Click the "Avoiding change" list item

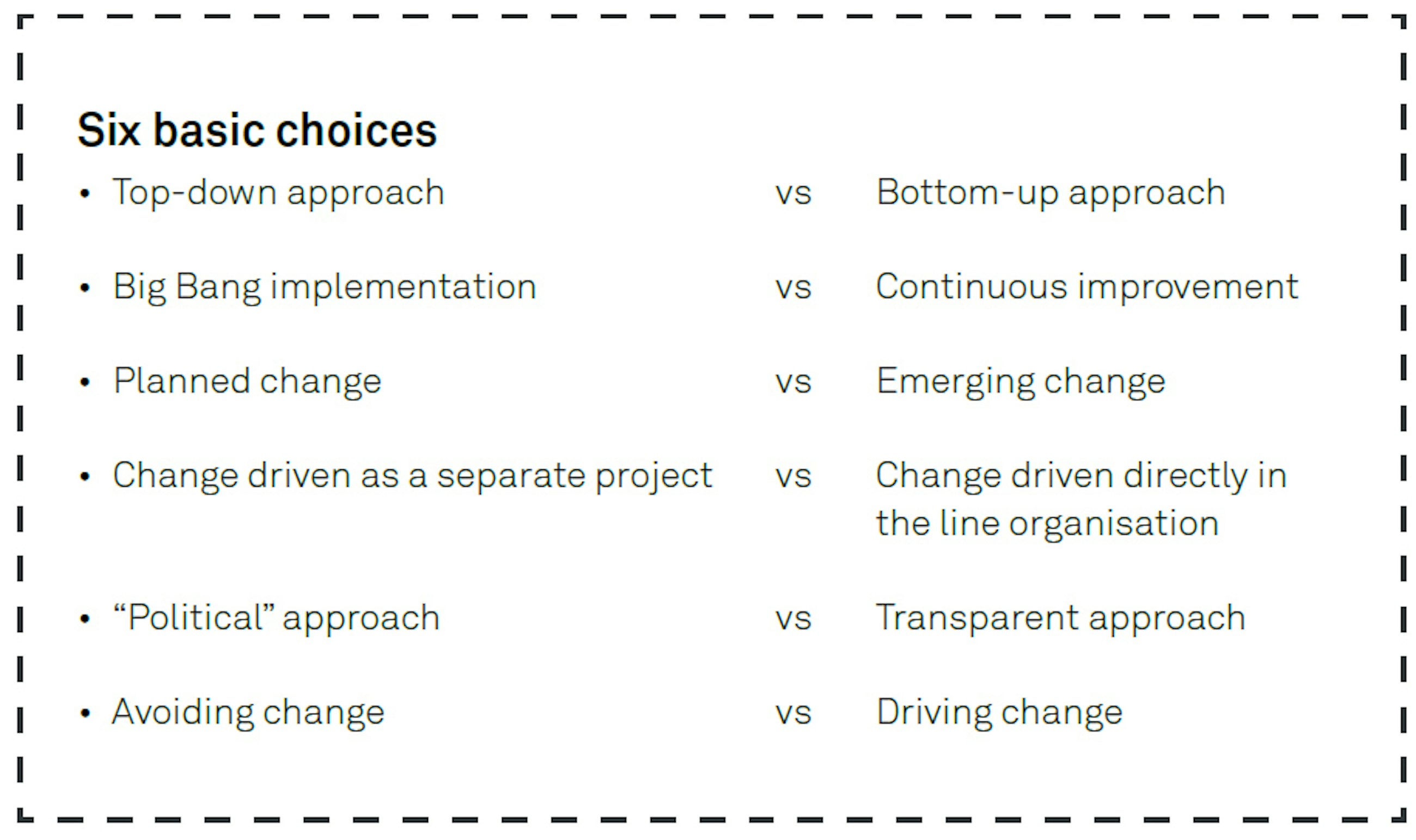click(248, 712)
